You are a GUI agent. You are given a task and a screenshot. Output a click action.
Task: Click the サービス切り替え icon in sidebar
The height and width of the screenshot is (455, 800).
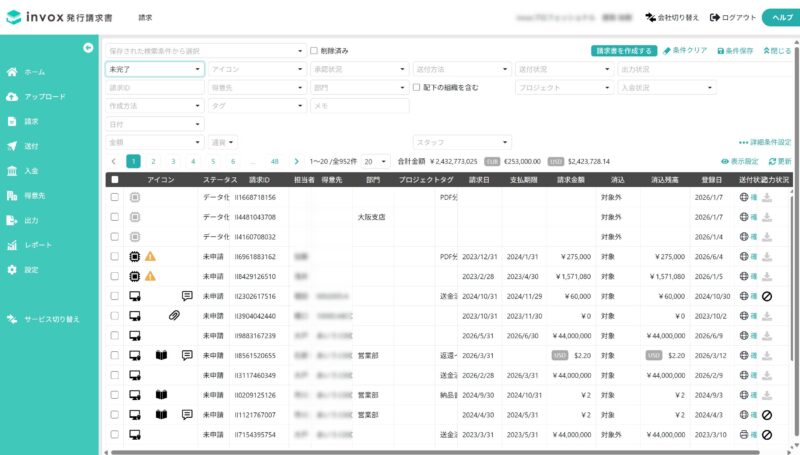12,319
